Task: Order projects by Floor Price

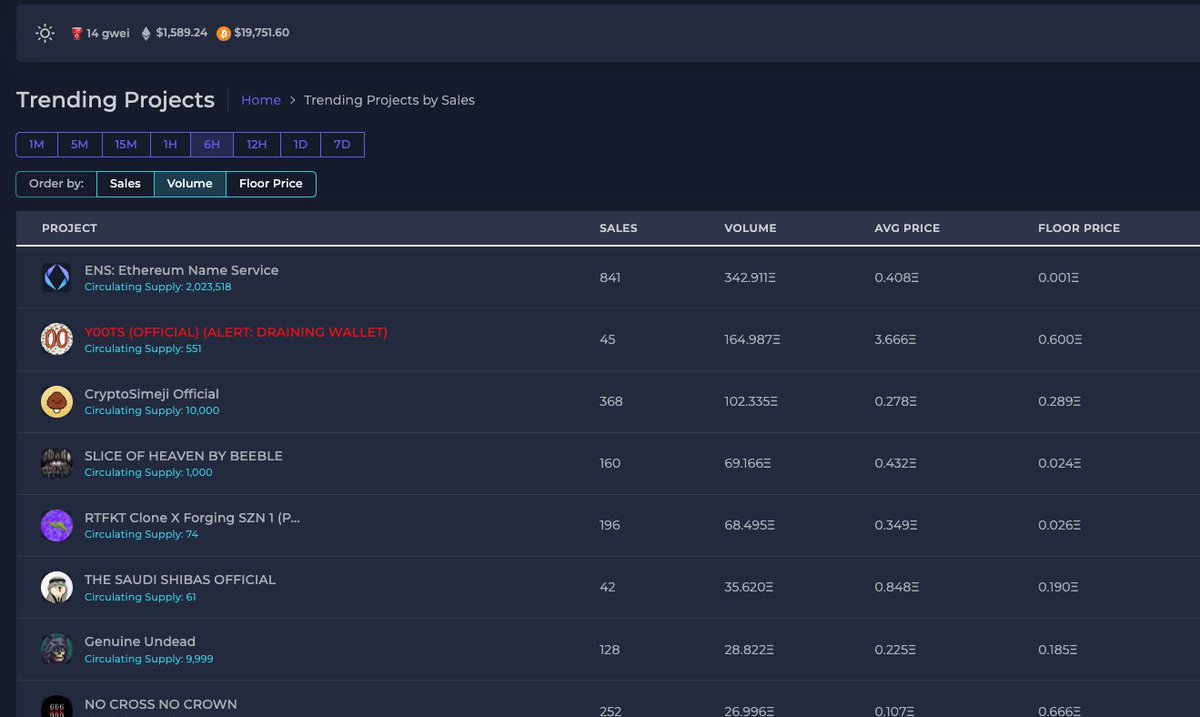Action: (x=271, y=184)
